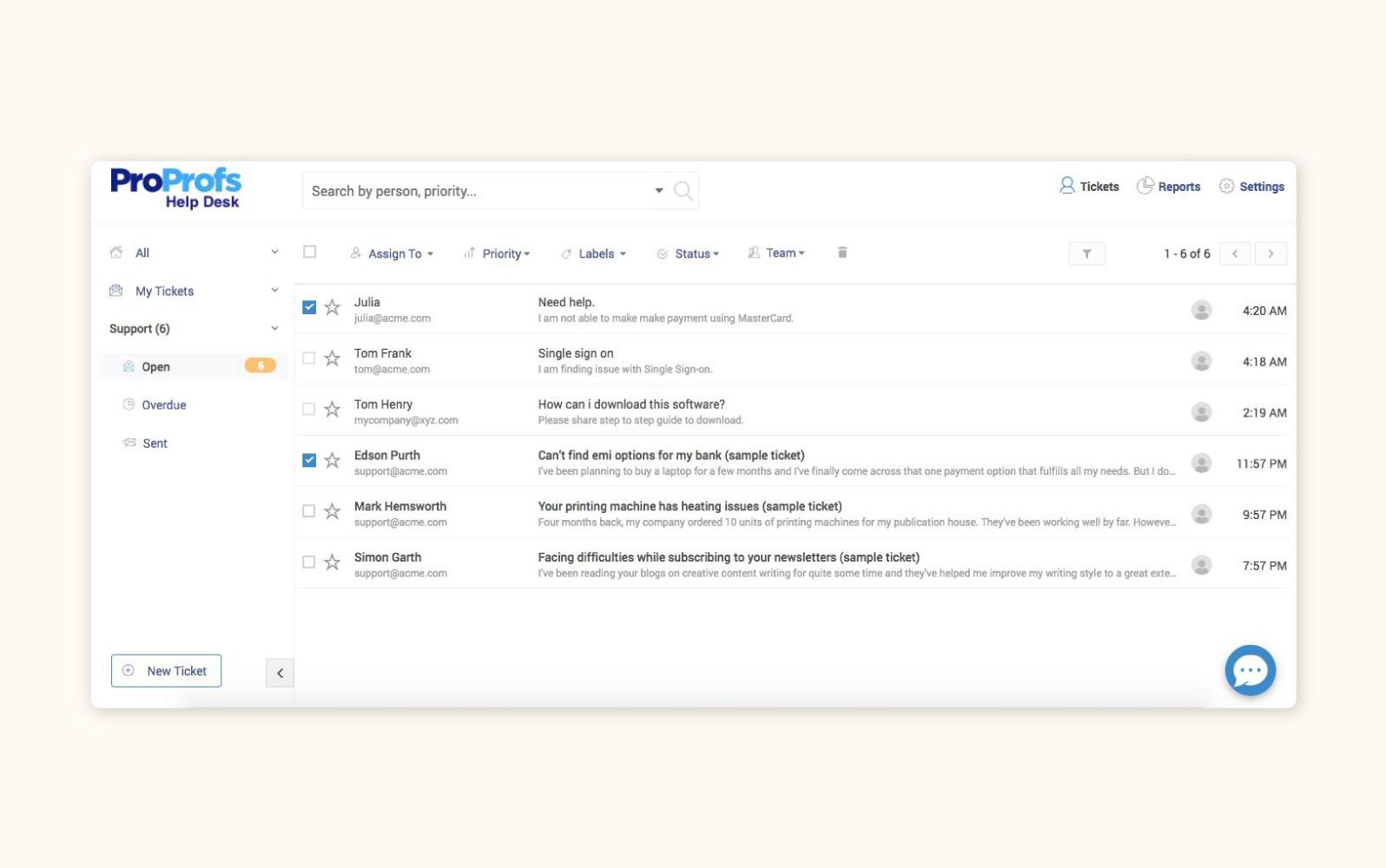Check the Tom Henry ticket checkbox
1386x868 pixels.
(308, 409)
